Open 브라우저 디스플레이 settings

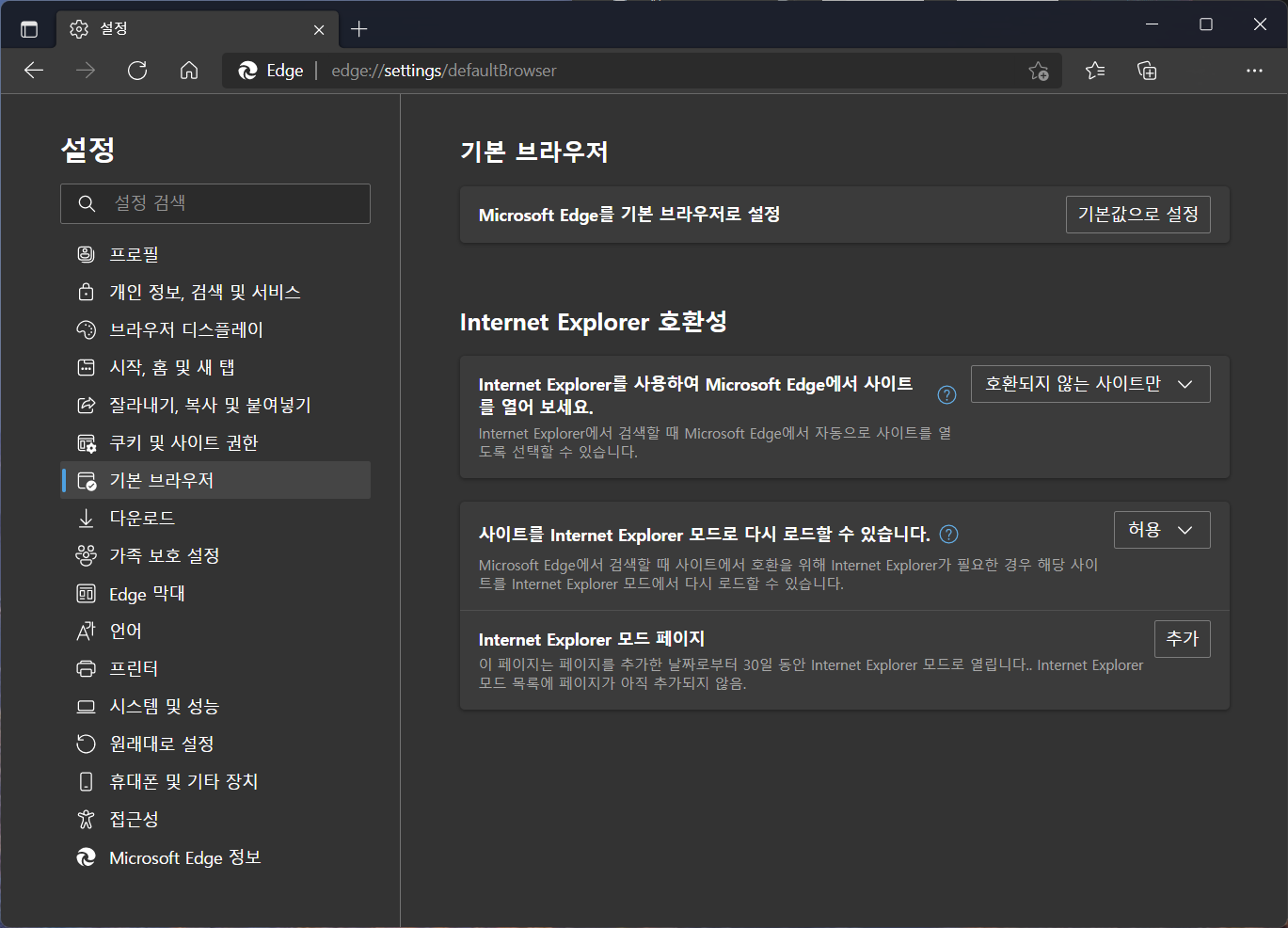pyautogui.click(x=215, y=329)
